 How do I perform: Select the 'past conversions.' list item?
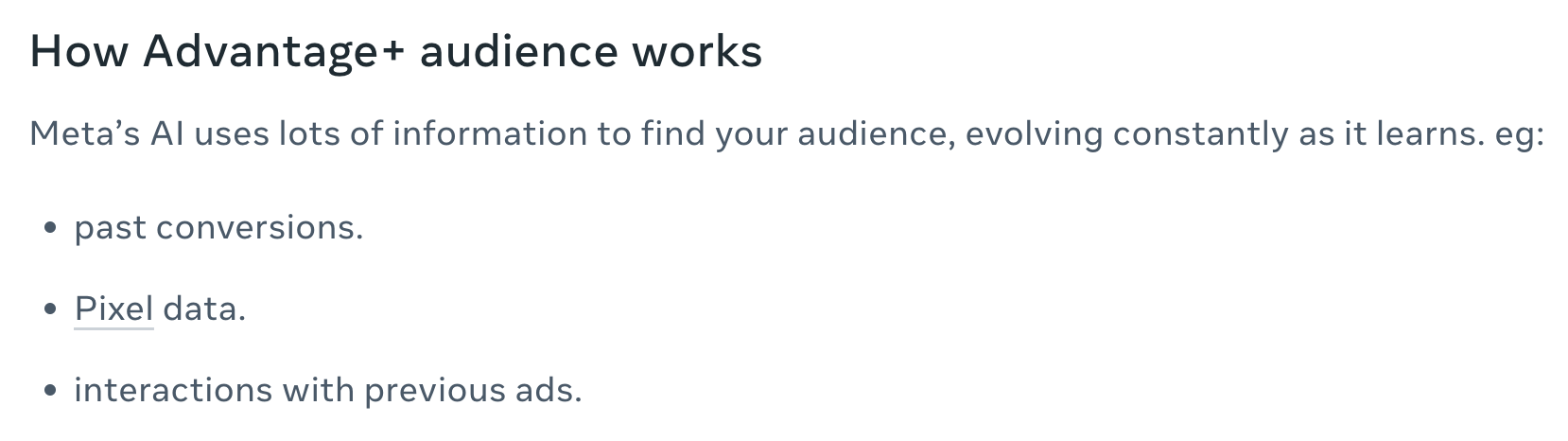218,228
